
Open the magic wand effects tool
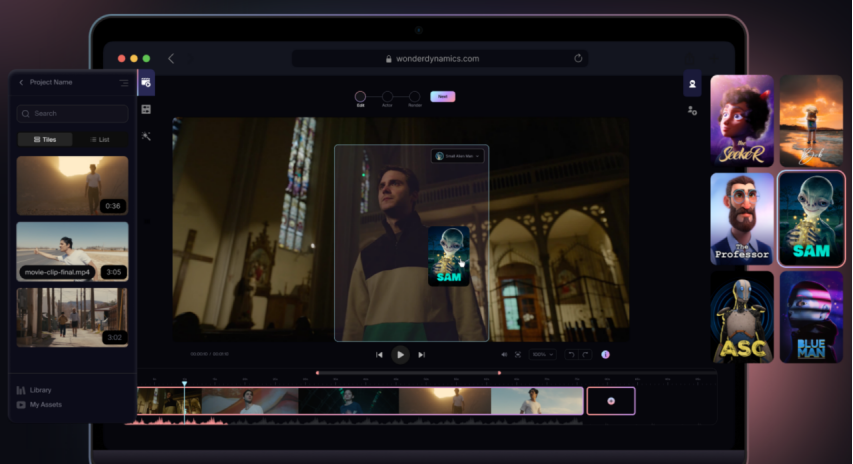(146, 136)
